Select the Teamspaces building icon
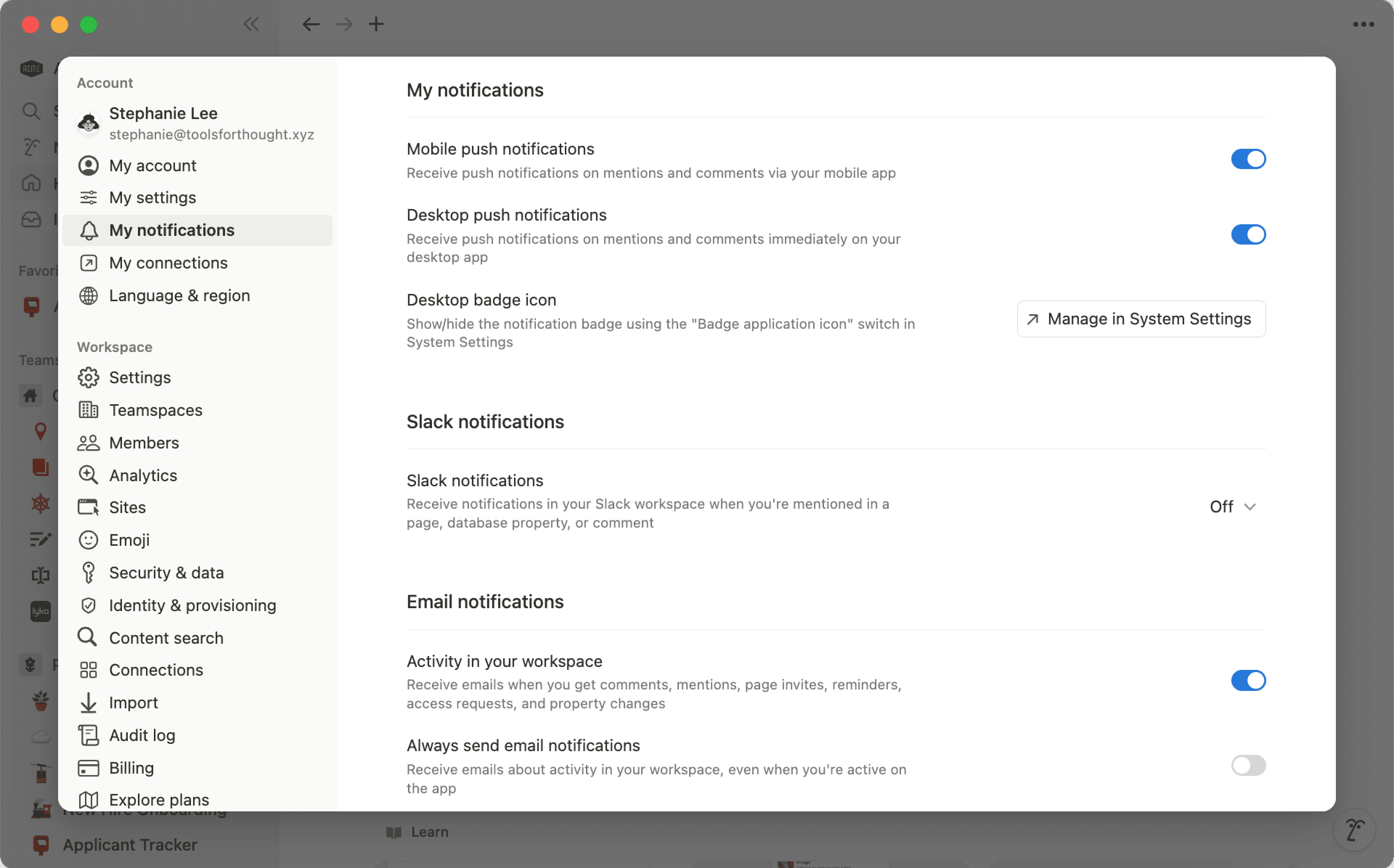 pos(89,410)
